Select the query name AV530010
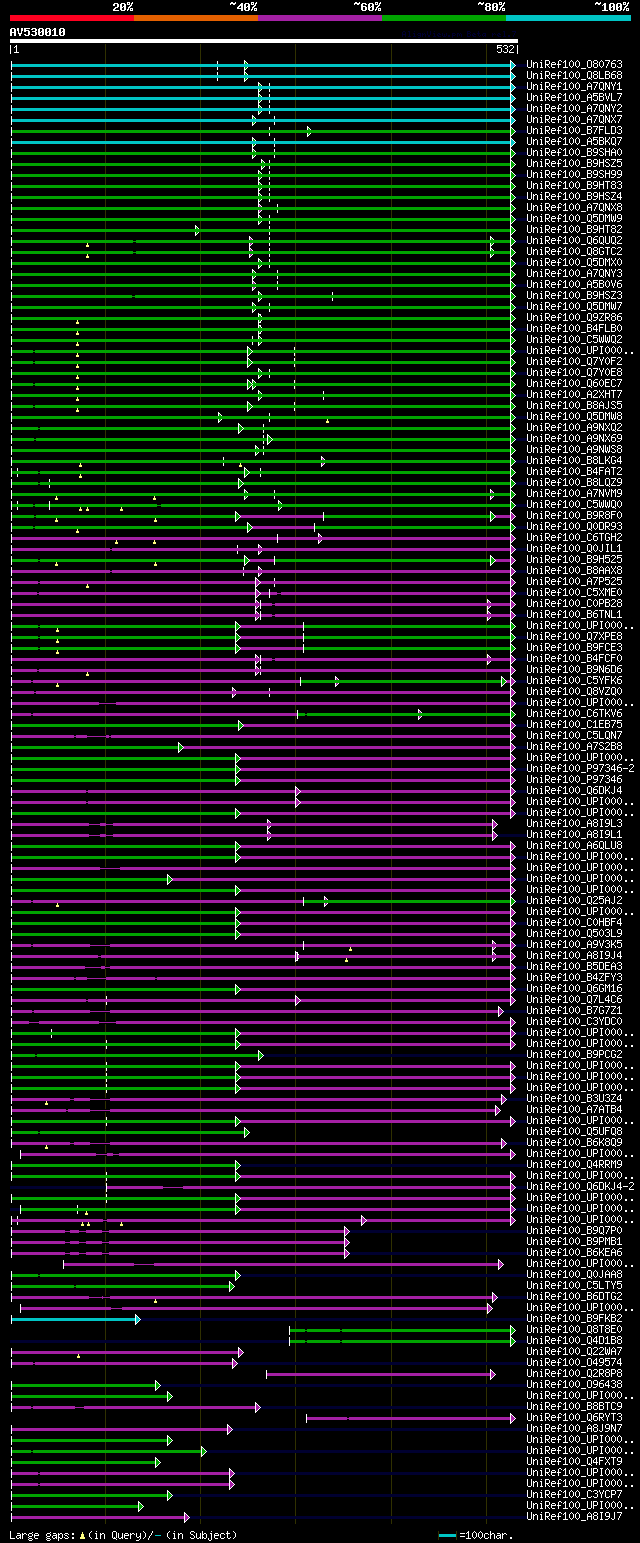The height and width of the screenshot is (1543, 640). click(x=38, y=32)
